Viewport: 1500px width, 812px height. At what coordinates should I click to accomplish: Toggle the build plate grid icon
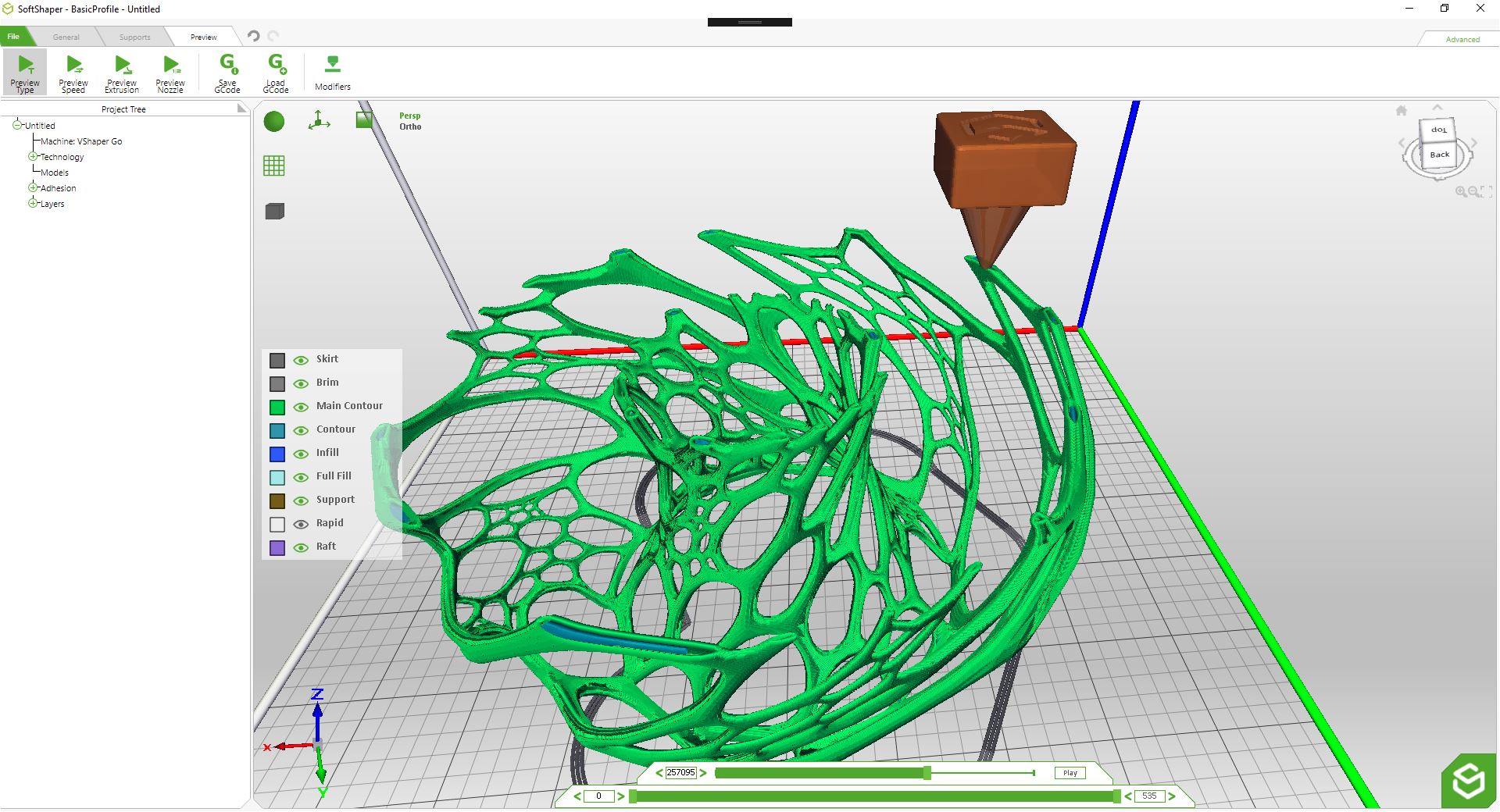[x=274, y=166]
